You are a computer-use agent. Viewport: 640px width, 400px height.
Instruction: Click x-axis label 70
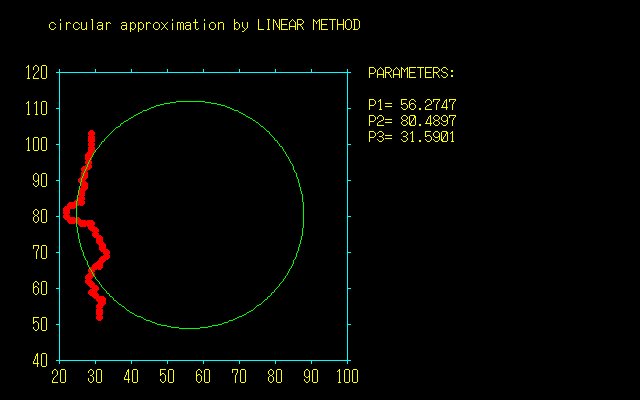(x=239, y=376)
